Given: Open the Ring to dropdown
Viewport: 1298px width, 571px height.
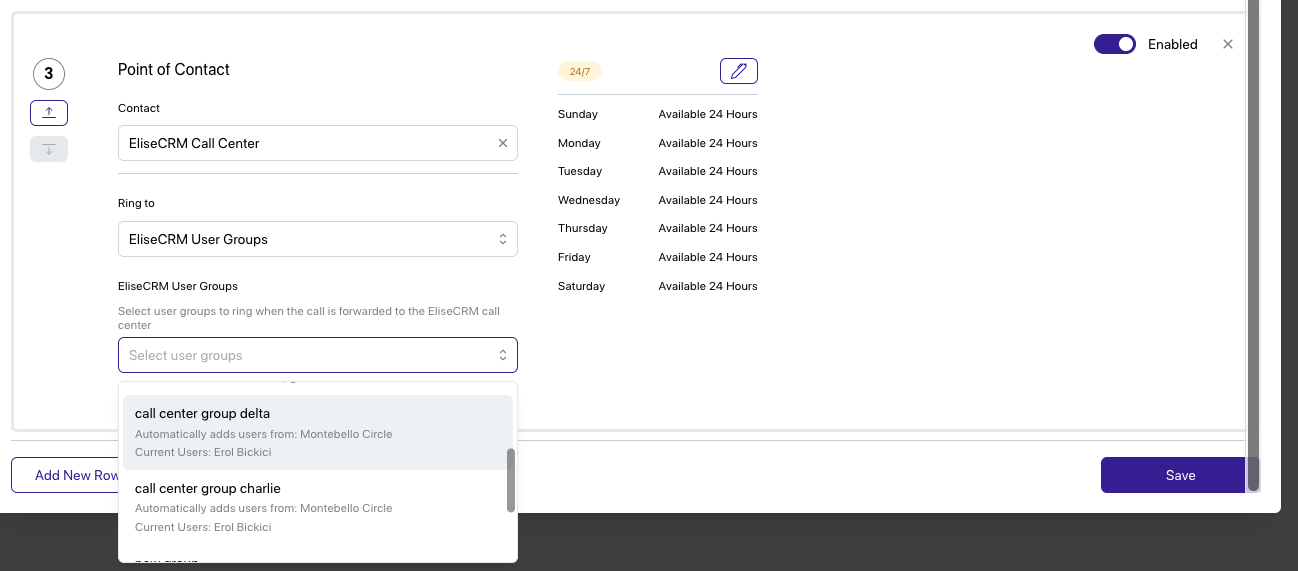Looking at the screenshot, I should (x=318, y=239).
